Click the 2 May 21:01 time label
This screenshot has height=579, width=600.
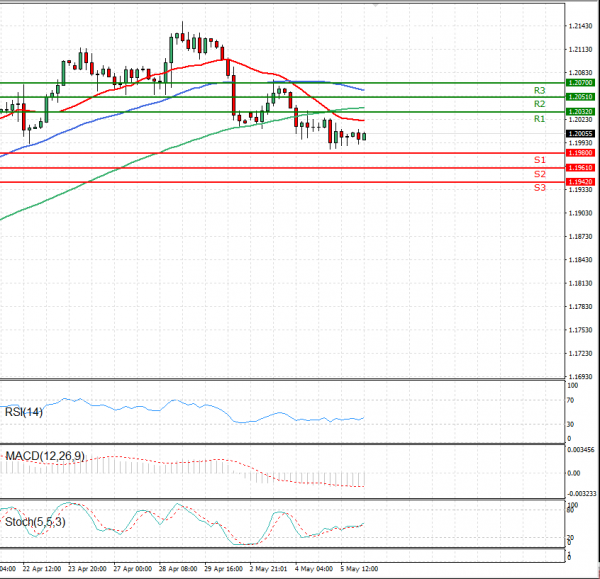click(268, 569)
